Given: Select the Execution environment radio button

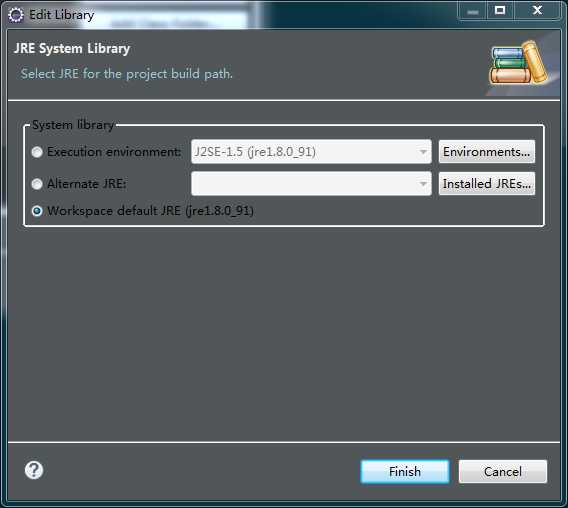Looking at the screenshot, I should click(37, 152).
